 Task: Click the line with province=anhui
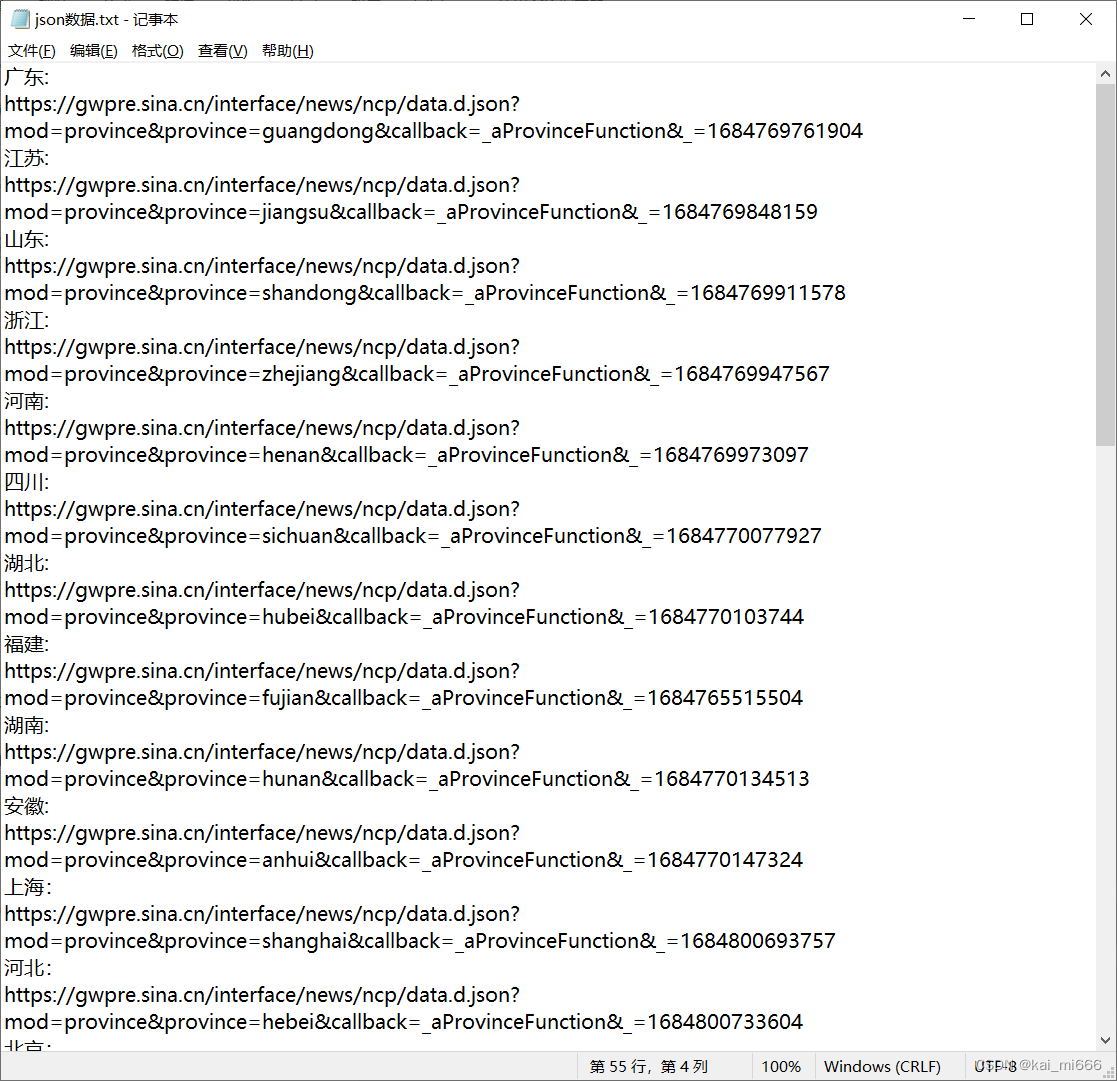coord(404,860)
